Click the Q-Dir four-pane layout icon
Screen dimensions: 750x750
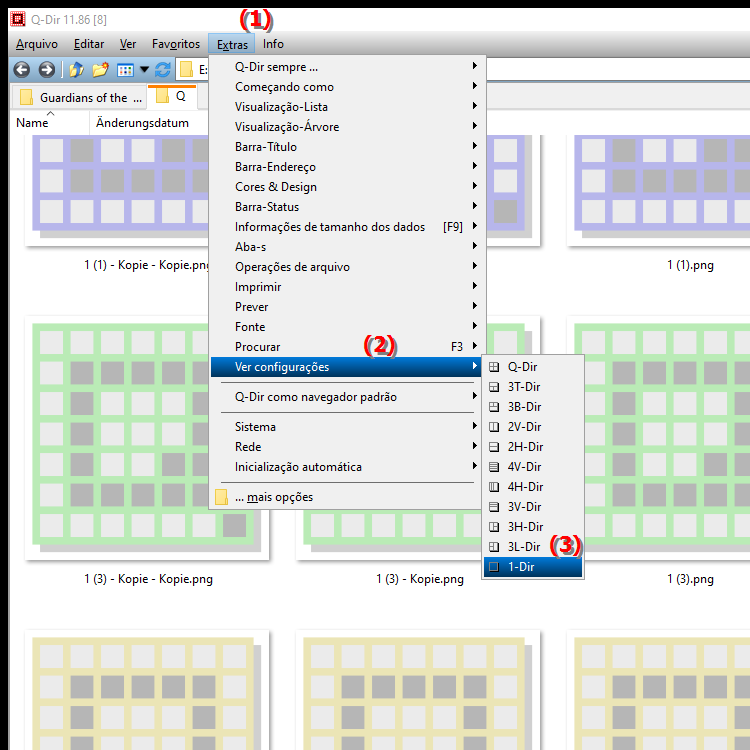coord(494,367)
